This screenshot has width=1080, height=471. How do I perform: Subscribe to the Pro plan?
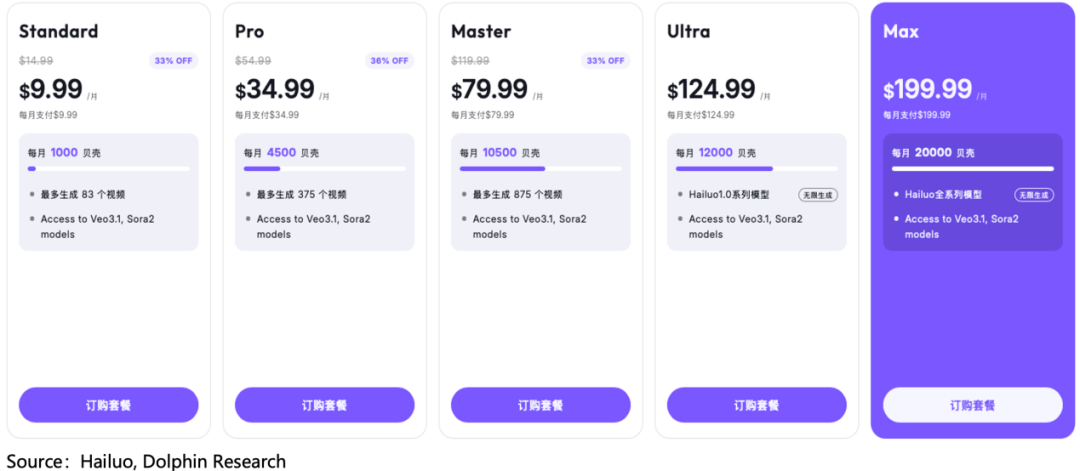coord(324,405)
